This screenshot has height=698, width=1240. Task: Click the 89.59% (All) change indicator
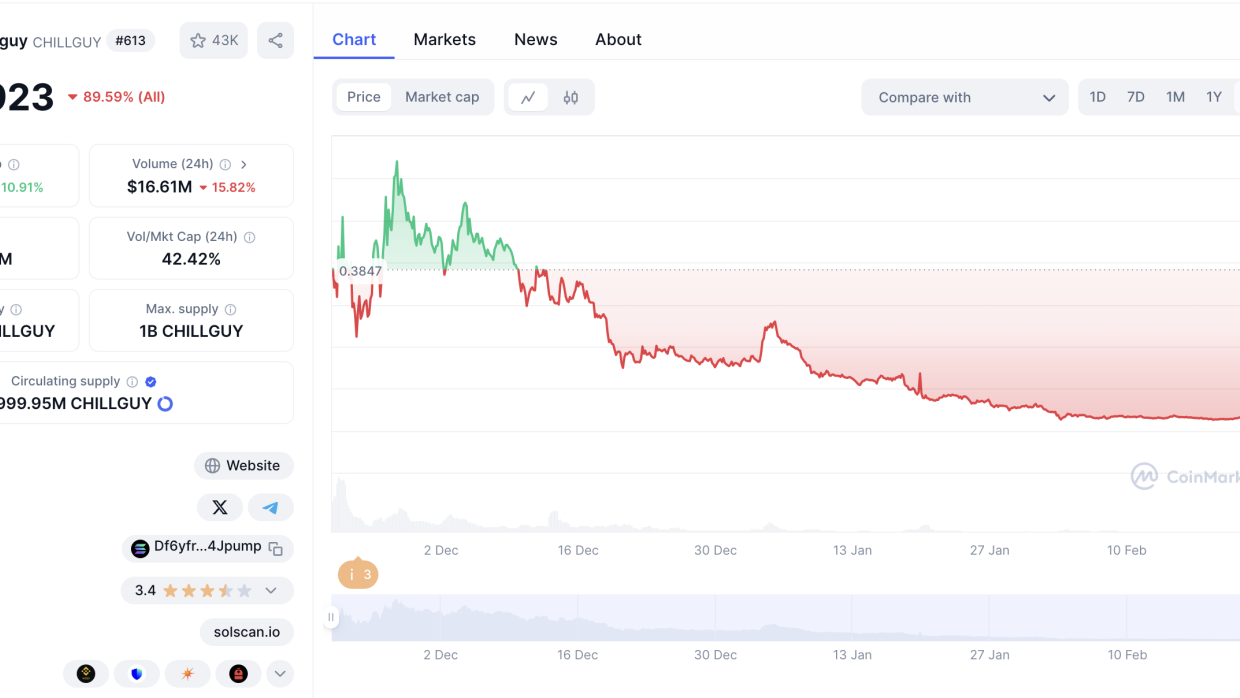[116, 97]
